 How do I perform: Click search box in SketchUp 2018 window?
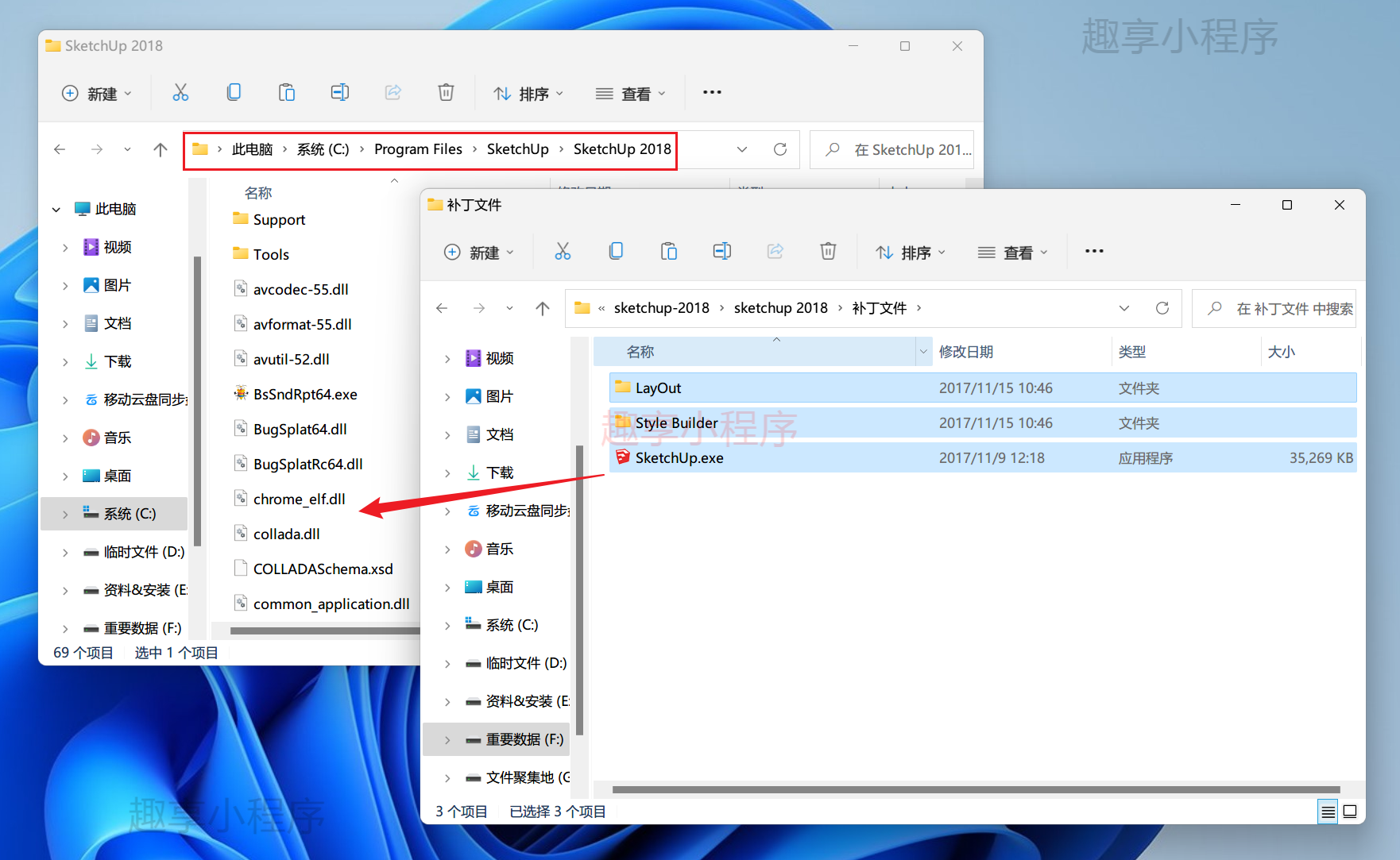[x=892, y=149]
